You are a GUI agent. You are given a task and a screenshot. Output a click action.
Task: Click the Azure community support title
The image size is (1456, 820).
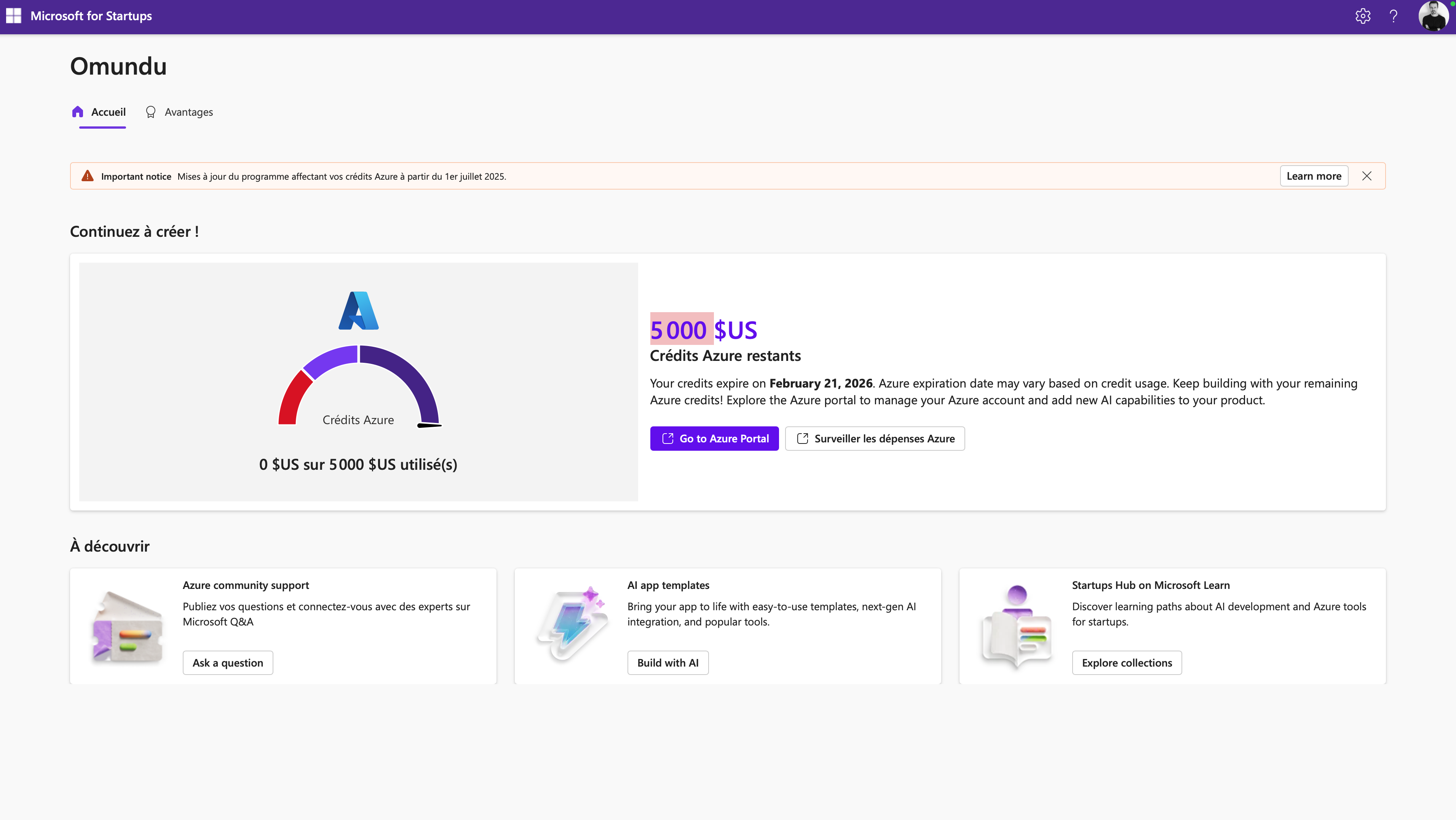[x=246, y=585]
